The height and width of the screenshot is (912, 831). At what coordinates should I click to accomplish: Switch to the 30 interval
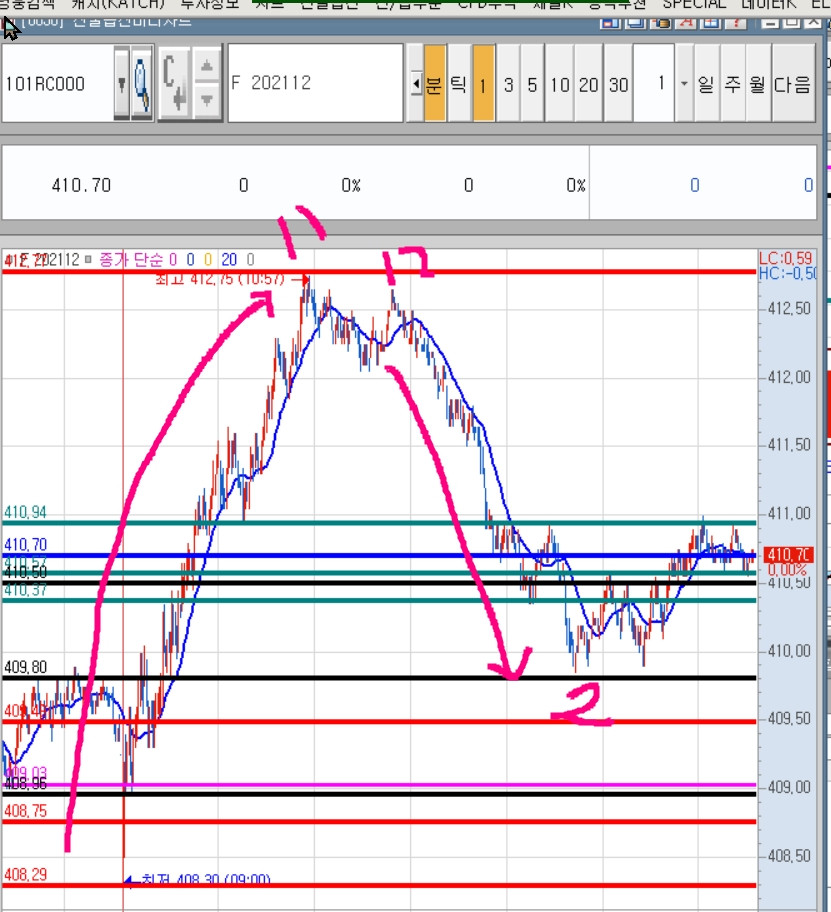pyautogui.click(x=618, y=83)
